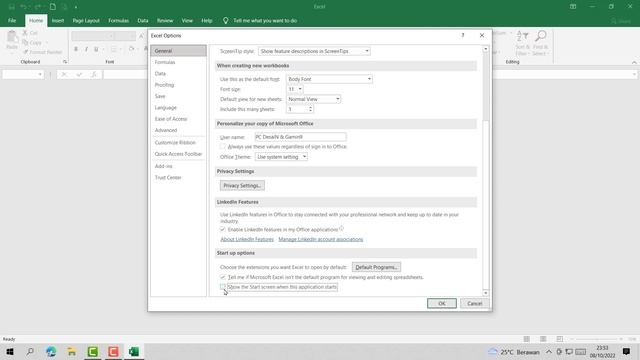Click the Cut scissors icon
Image resolution: width=640 pixels, height=360 pixels.
point(25,33)
